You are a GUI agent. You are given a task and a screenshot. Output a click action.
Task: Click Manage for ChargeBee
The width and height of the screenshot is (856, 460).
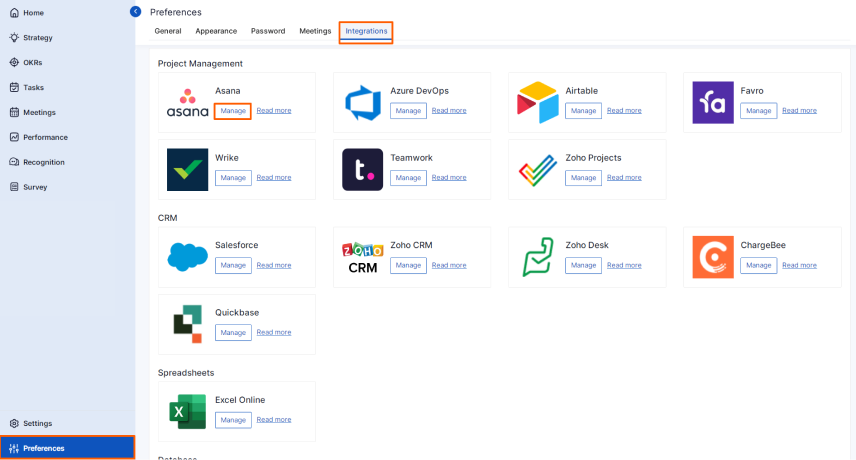tap(759, 265)
